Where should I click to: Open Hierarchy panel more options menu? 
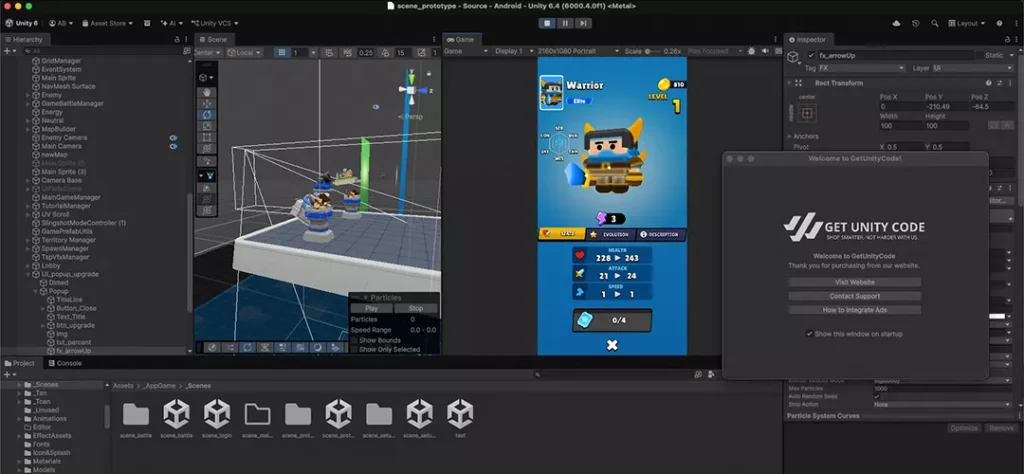185,40
